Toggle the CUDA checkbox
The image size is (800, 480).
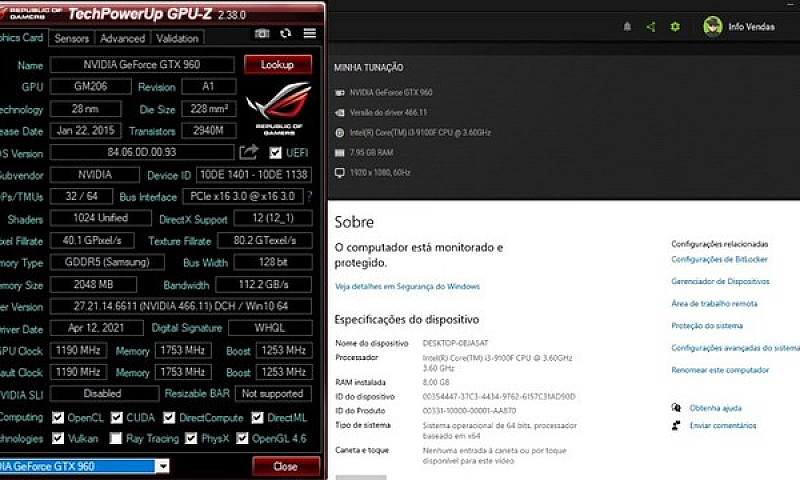click(117, 418)
